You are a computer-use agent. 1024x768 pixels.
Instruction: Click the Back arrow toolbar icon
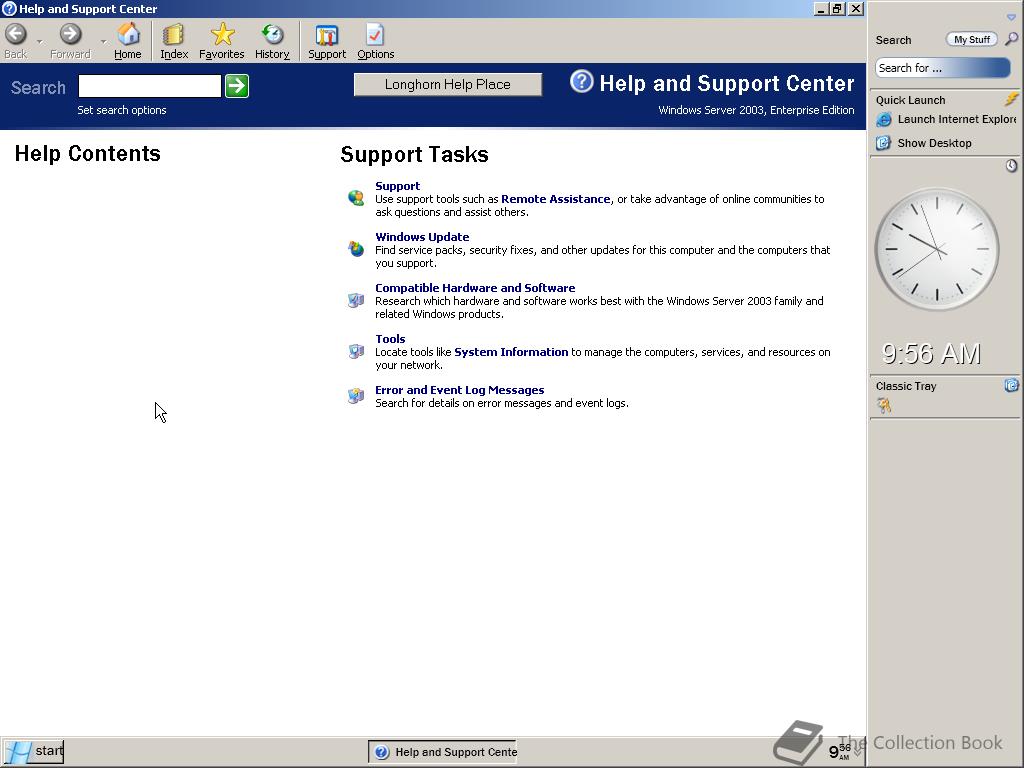pos(16,34)
